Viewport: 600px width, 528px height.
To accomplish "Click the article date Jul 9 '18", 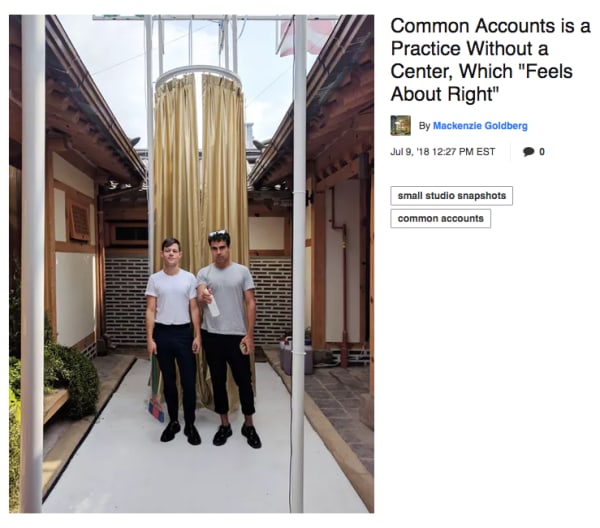I will click(x=442, y=152).
